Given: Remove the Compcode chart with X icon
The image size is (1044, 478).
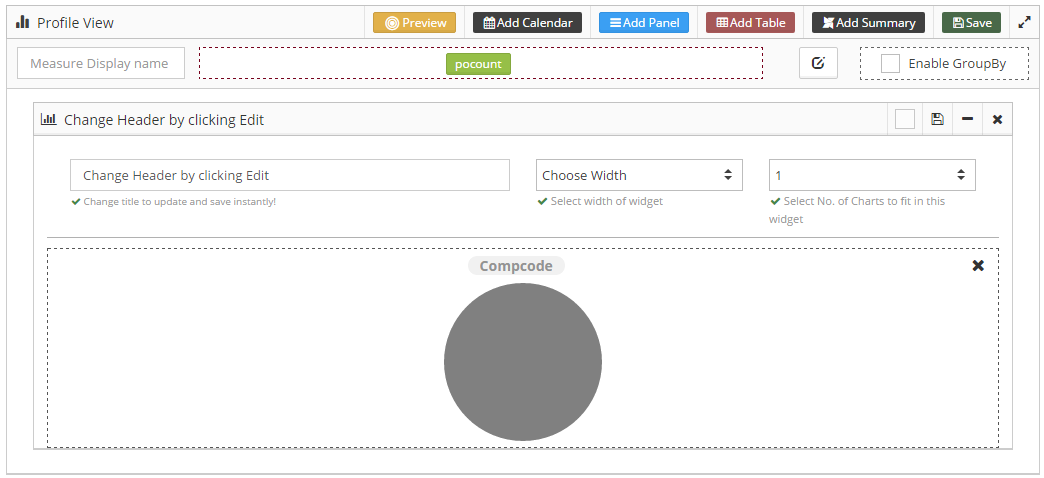Looking at the screenshot, I should (978, 266).
